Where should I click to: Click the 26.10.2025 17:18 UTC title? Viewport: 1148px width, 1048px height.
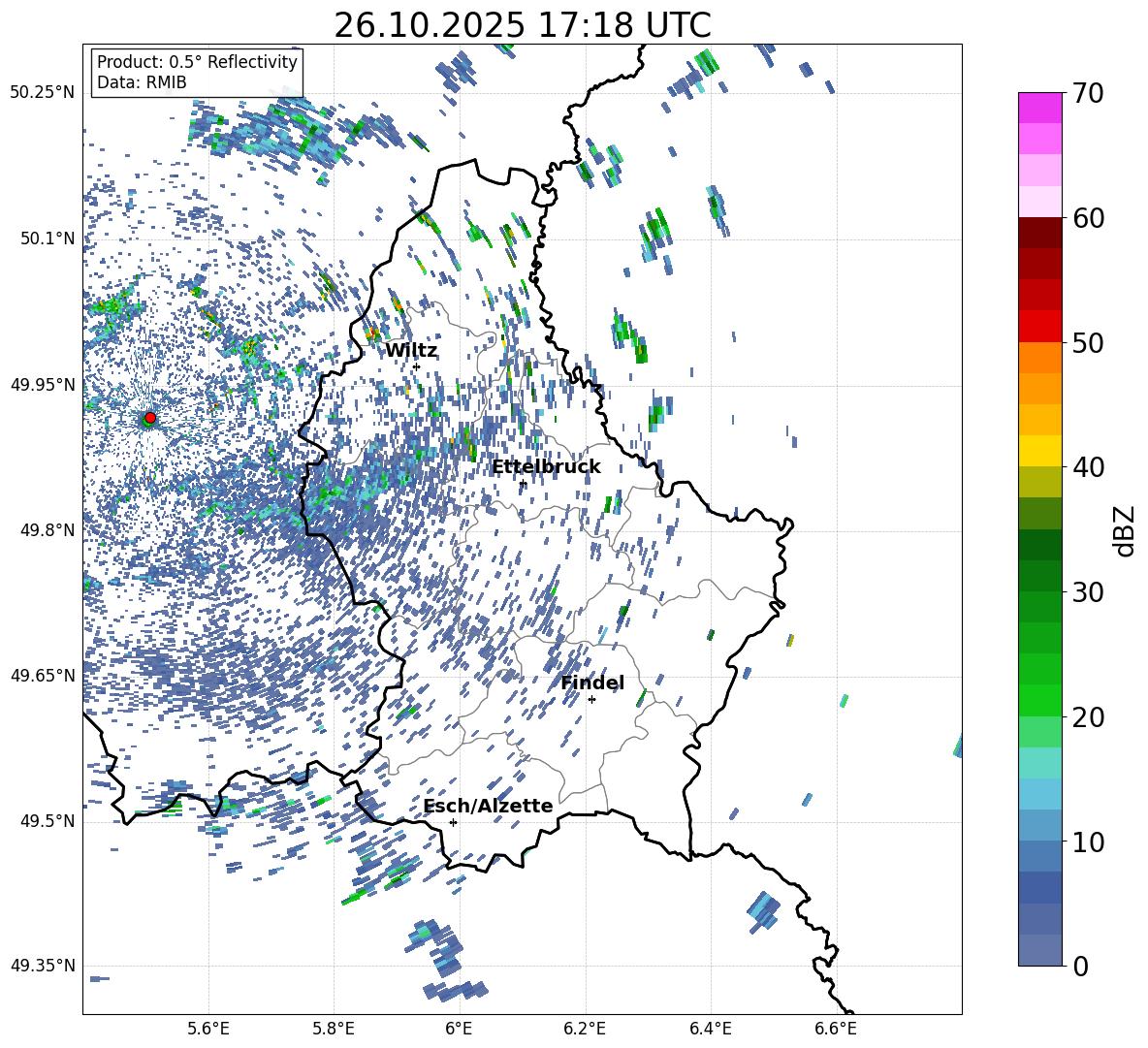point(523,26)
